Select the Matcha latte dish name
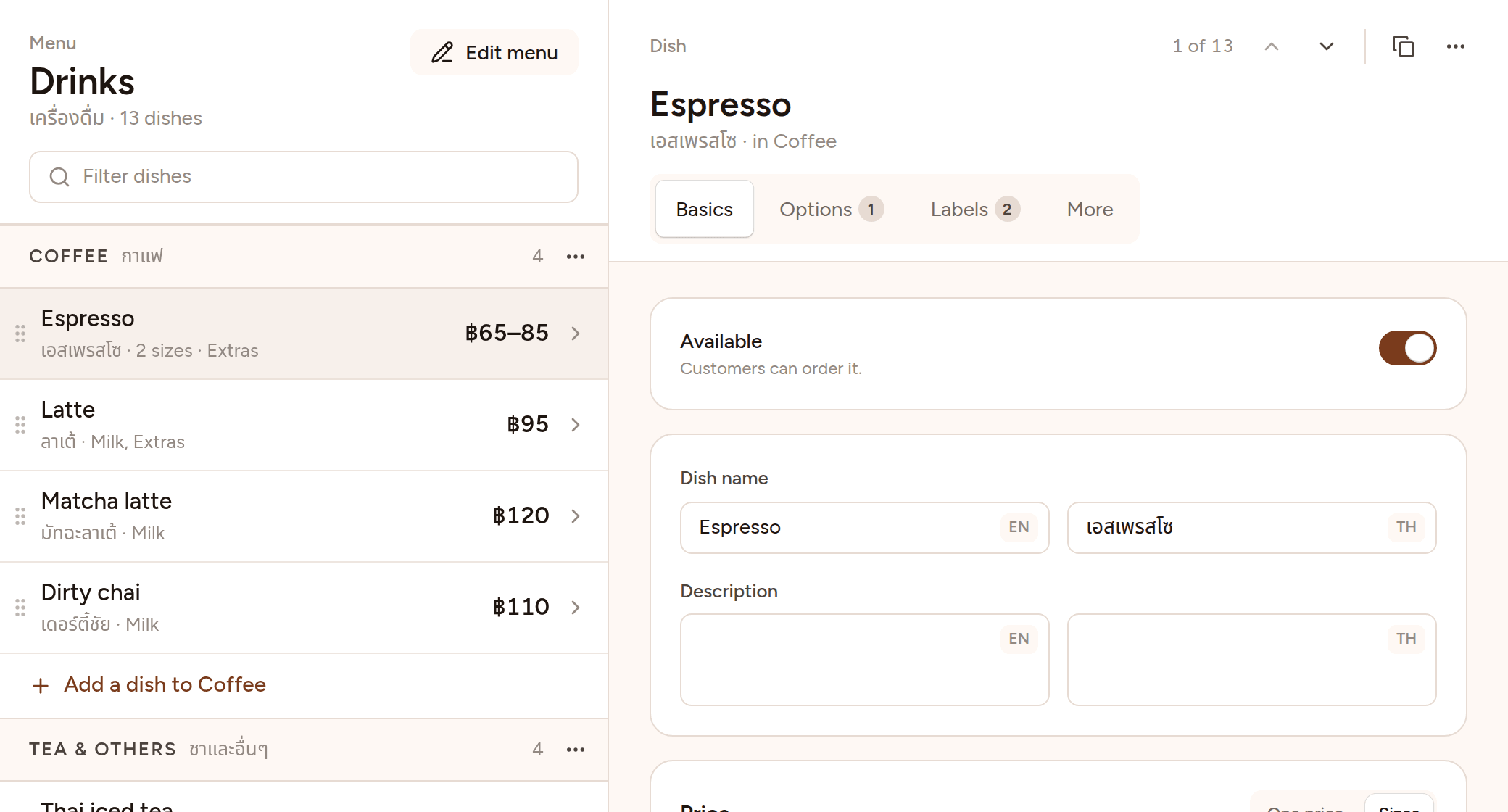 pos(106,501)
